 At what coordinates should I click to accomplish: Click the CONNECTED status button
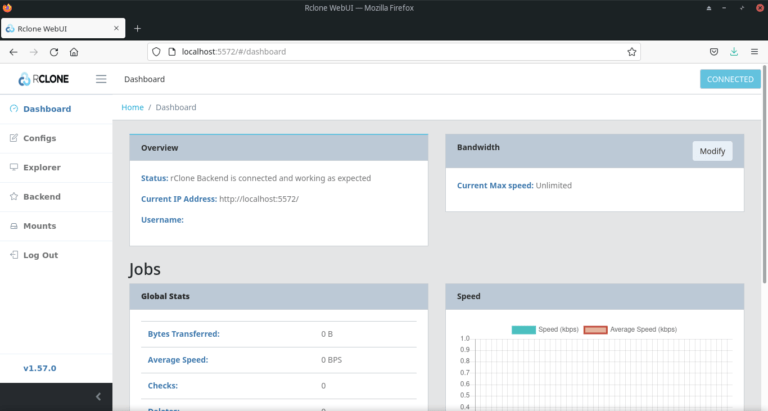coord(729,79)
